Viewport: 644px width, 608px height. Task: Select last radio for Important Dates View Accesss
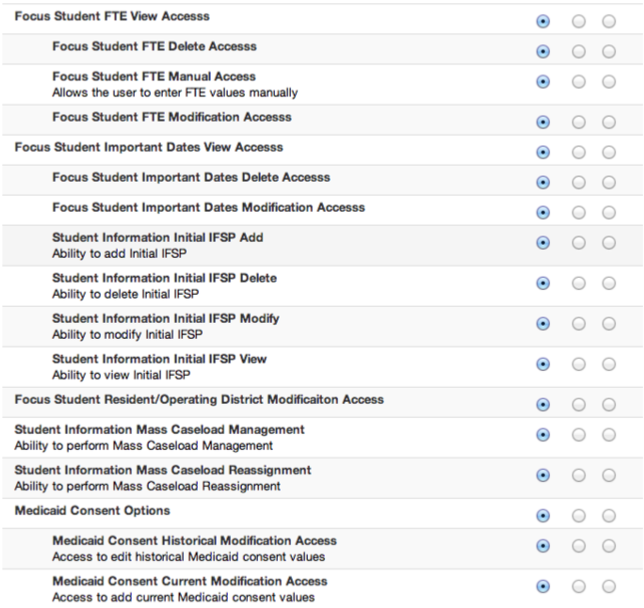point(609,152)
